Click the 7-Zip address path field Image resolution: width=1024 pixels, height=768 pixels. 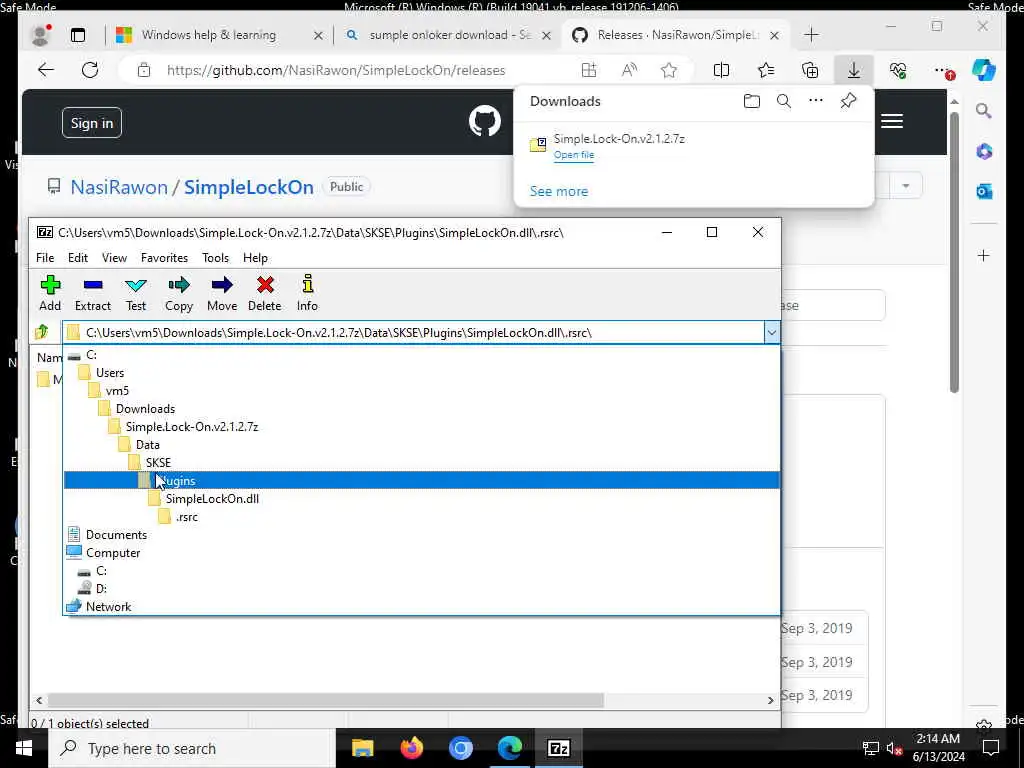coord(414,332)
